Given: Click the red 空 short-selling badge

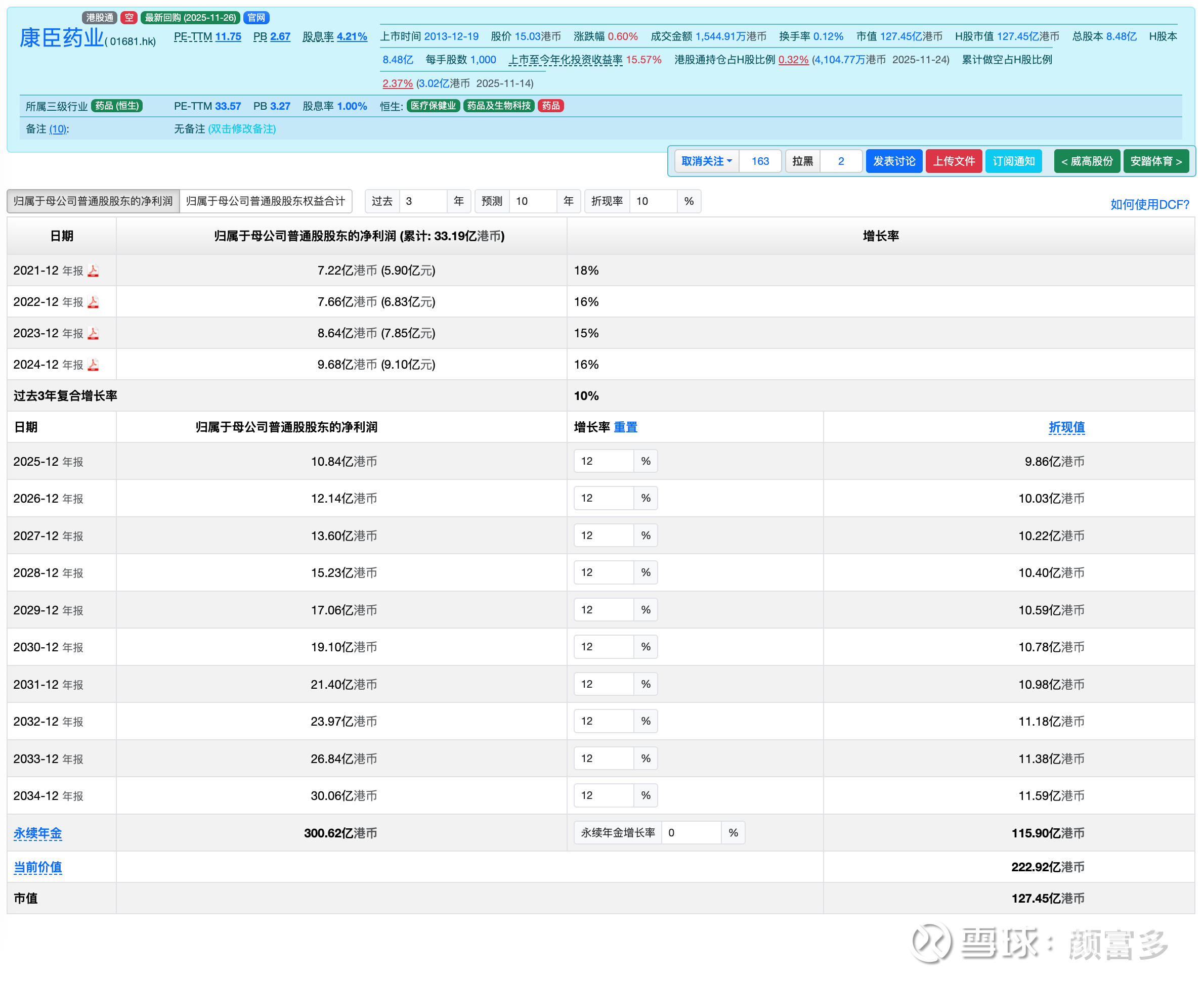Looking at the screenshot, I should tap(129, 18).
